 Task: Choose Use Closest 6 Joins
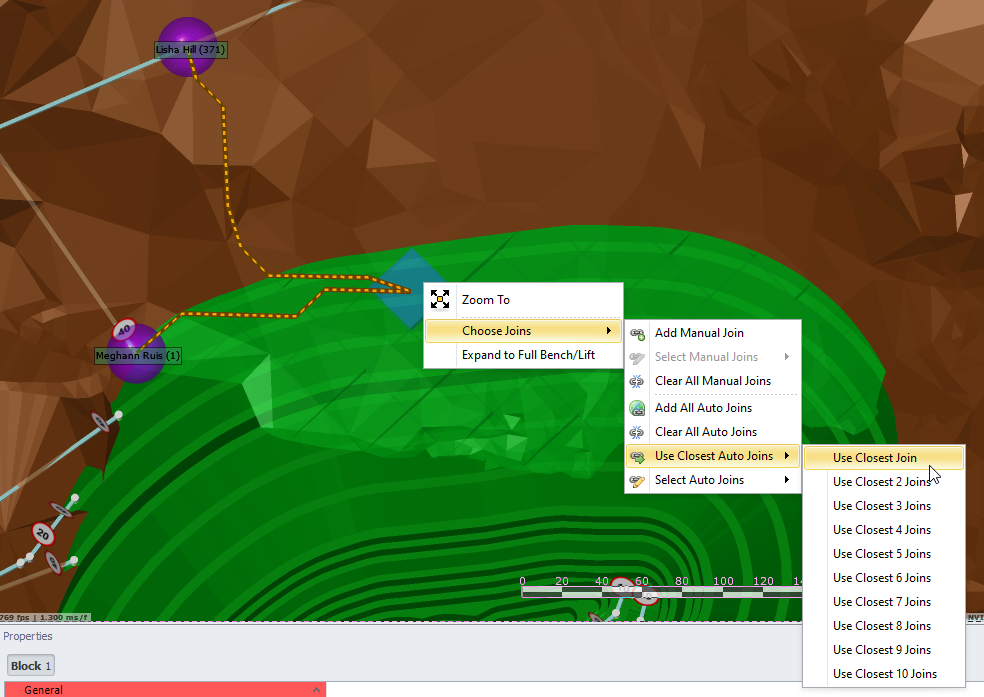[x=884, y=578]
